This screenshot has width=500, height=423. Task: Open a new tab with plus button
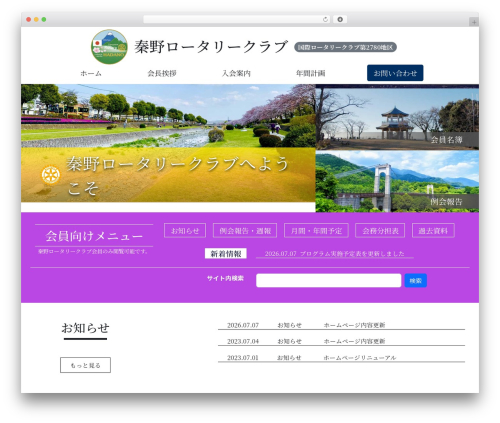pyautogui.click(x=474, y=22)
